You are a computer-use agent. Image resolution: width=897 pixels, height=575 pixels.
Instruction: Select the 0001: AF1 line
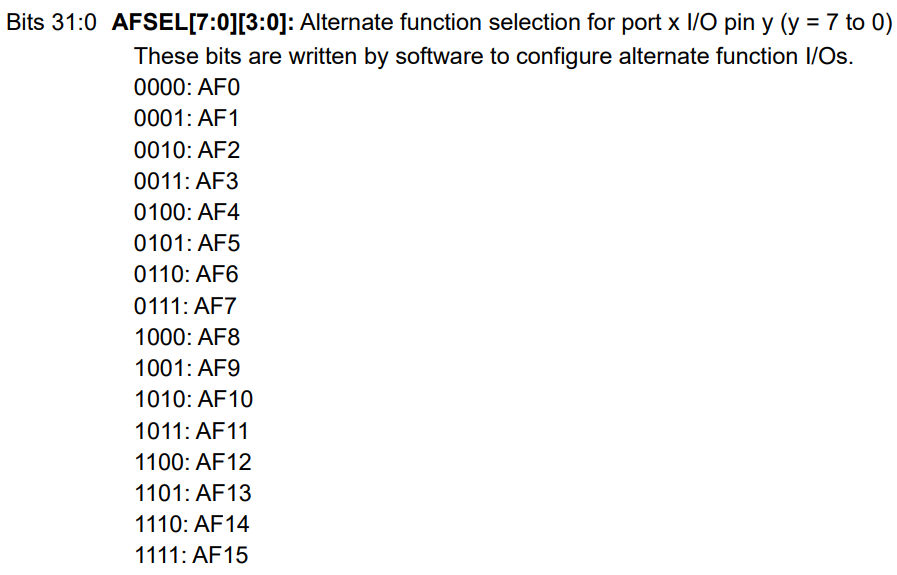(x=186, y=118)
